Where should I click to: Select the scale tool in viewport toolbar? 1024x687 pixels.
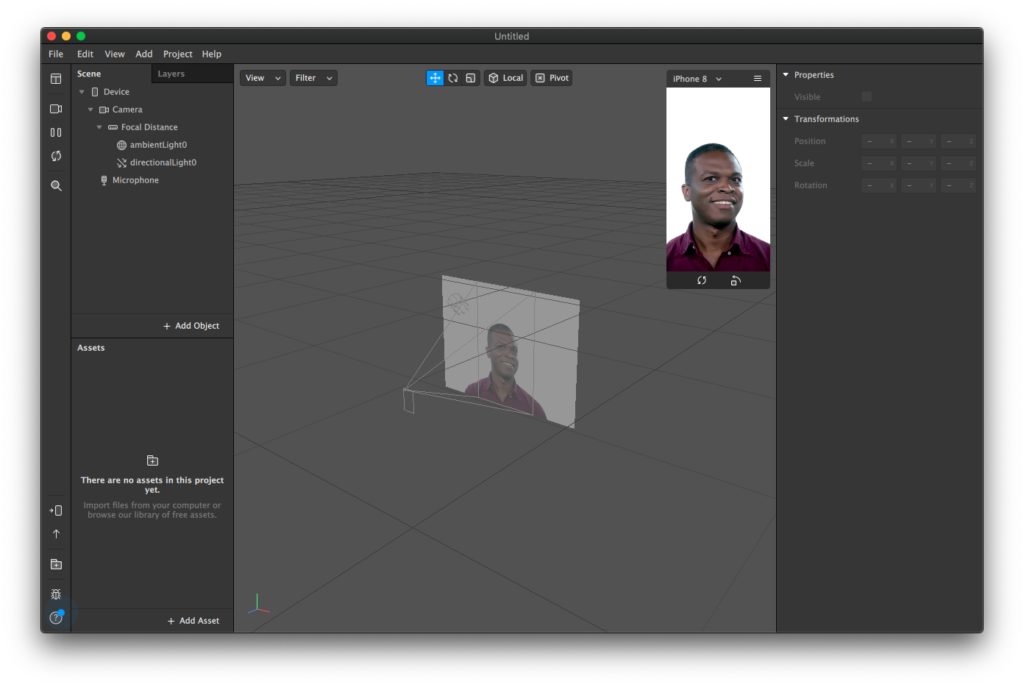pyautogui.click(x=470, y=78)
